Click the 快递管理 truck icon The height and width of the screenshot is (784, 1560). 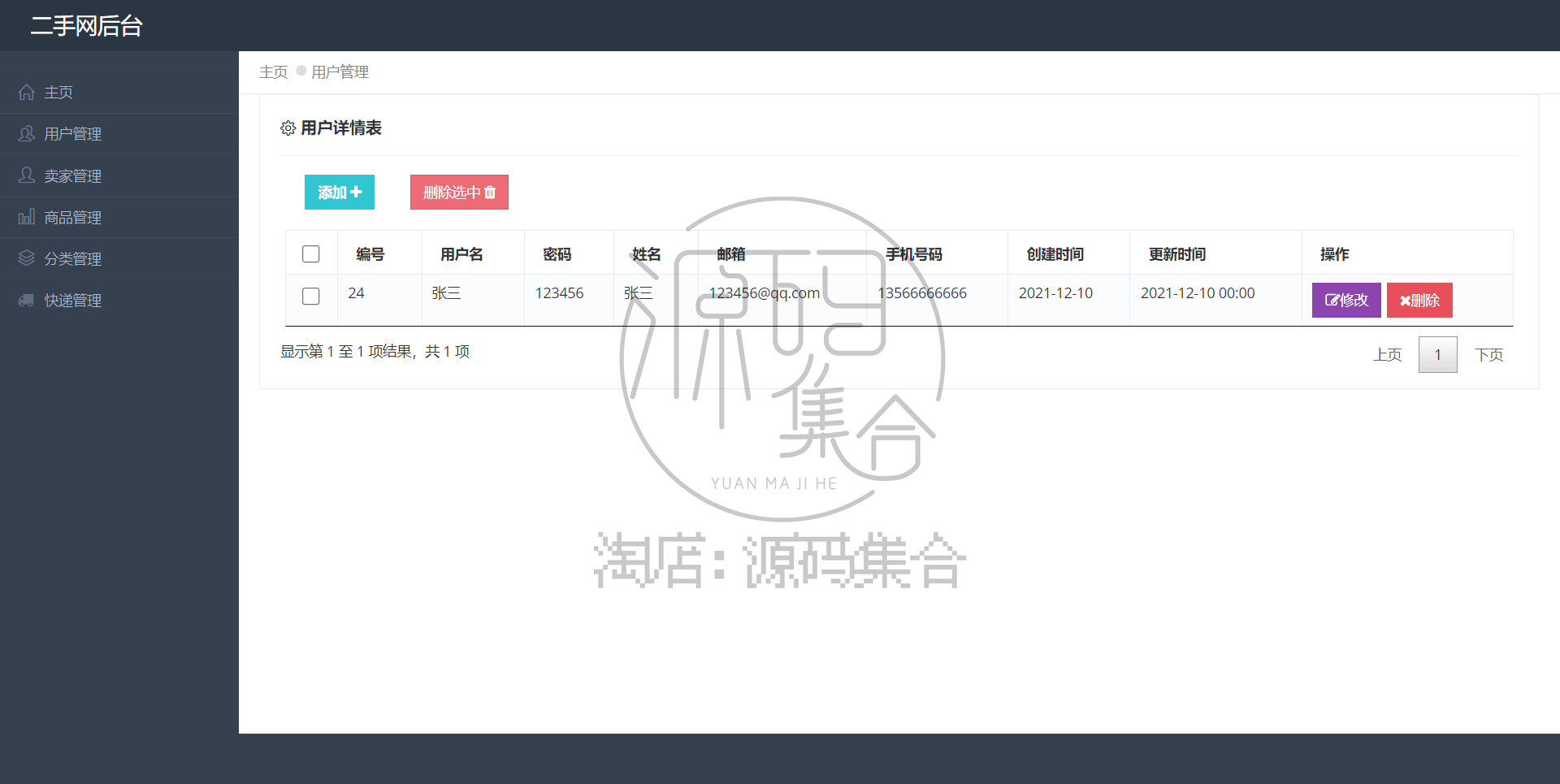pyautogui.click(x=26, y=301)
